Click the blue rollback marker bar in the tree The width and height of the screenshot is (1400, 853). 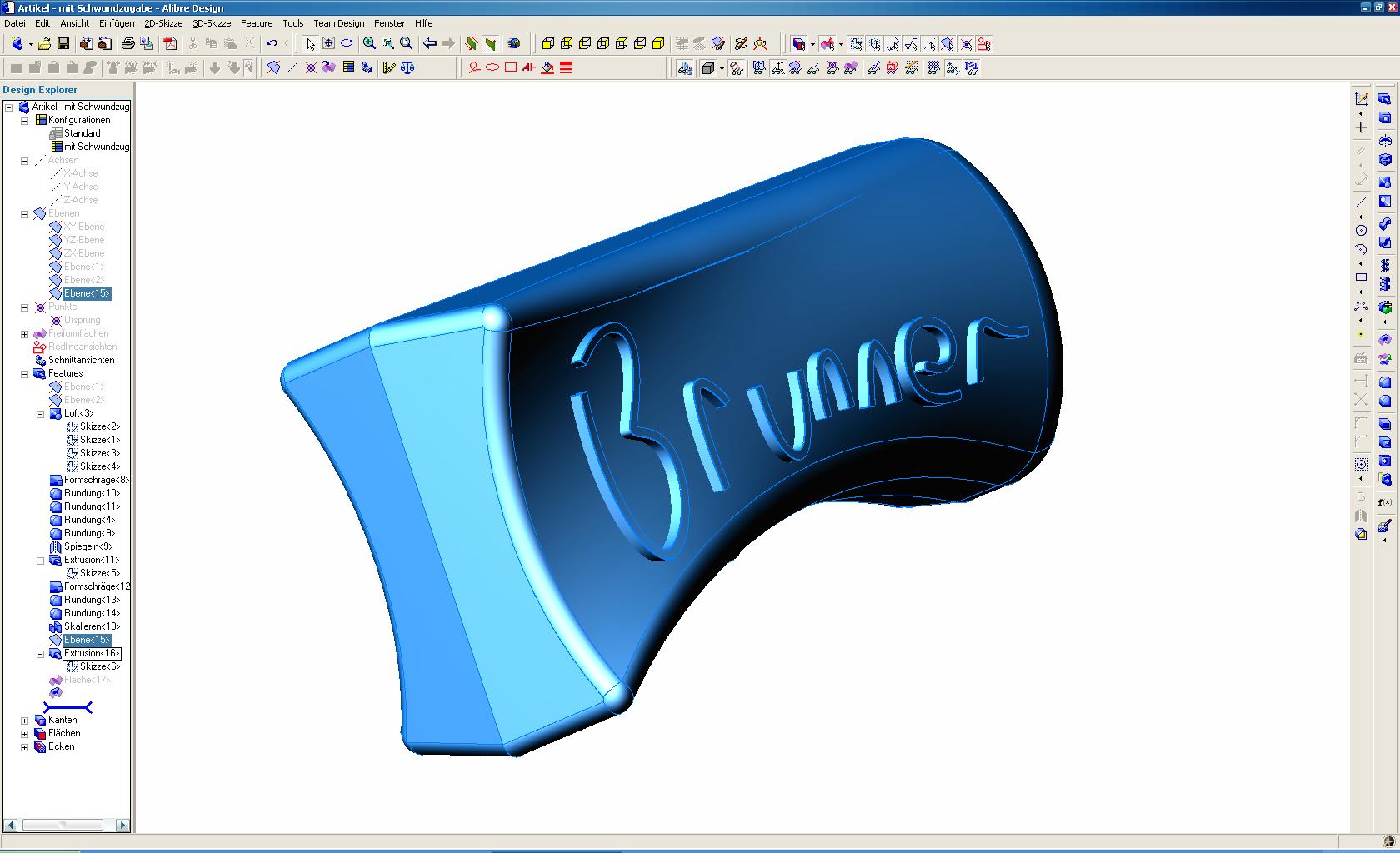pyautogui.click(x=67, y=707)
